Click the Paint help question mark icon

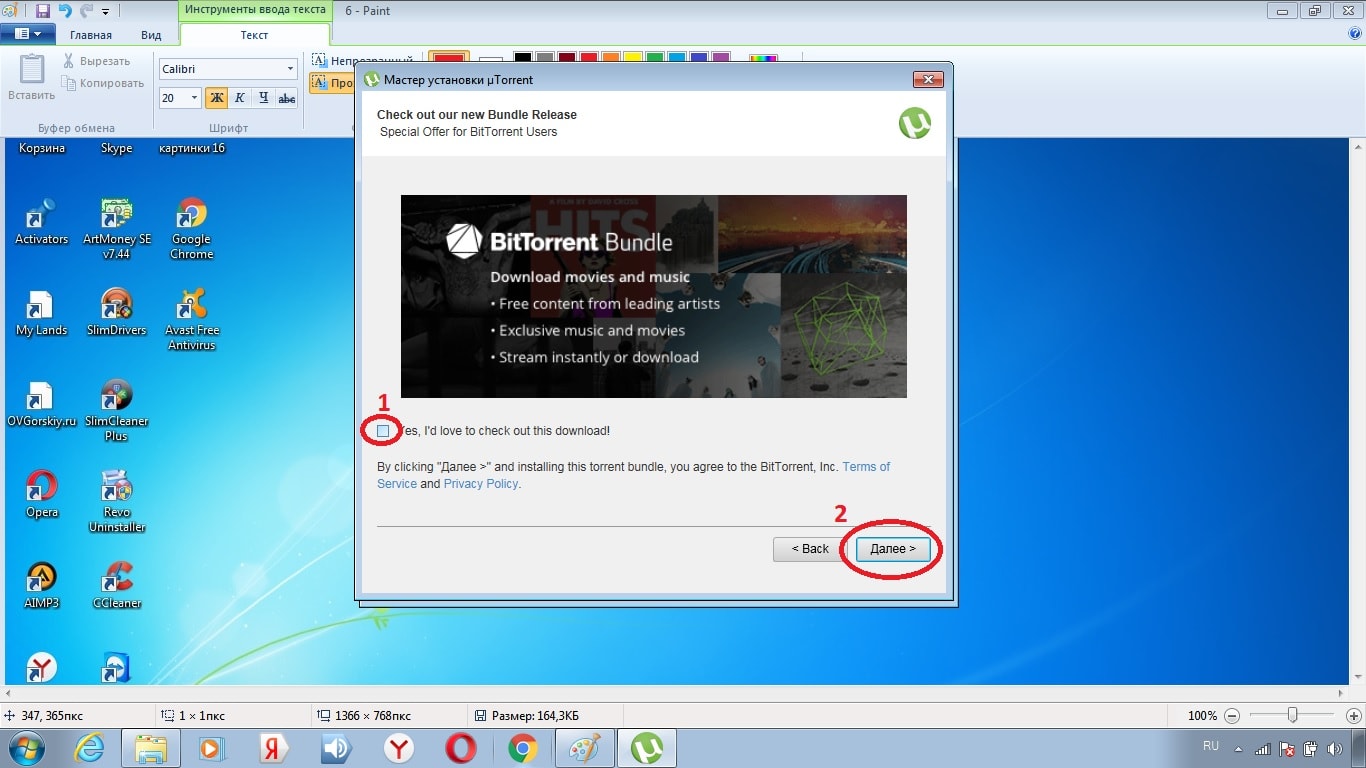(x=1355, y=34)
